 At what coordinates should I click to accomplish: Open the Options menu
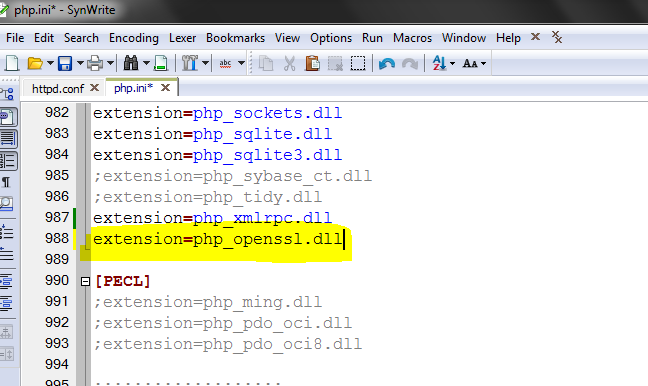(331, 38)
